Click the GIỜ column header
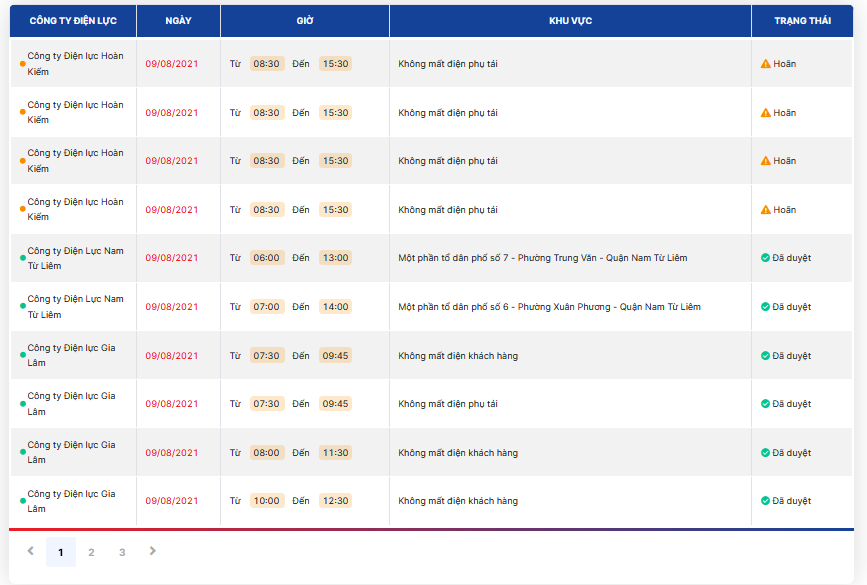867x585 pixels. tap(305, 21)
